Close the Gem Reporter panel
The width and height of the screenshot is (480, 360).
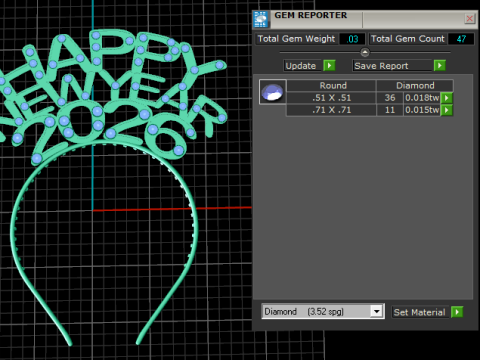(469, 18)
